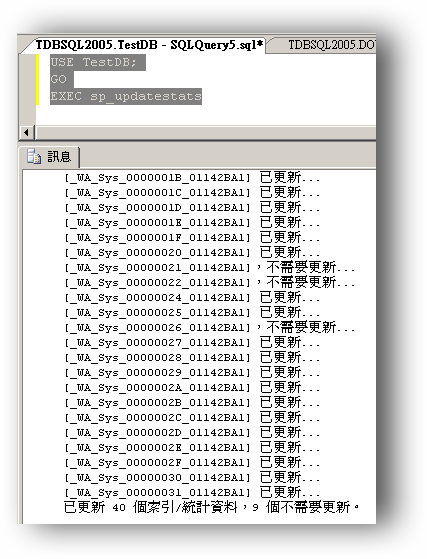Image resolution: width=427 pixels, height=559 pixels.
Task: Select the _WA_Sys_0000002C_01142BA1 message row
Action: (192, 417)
